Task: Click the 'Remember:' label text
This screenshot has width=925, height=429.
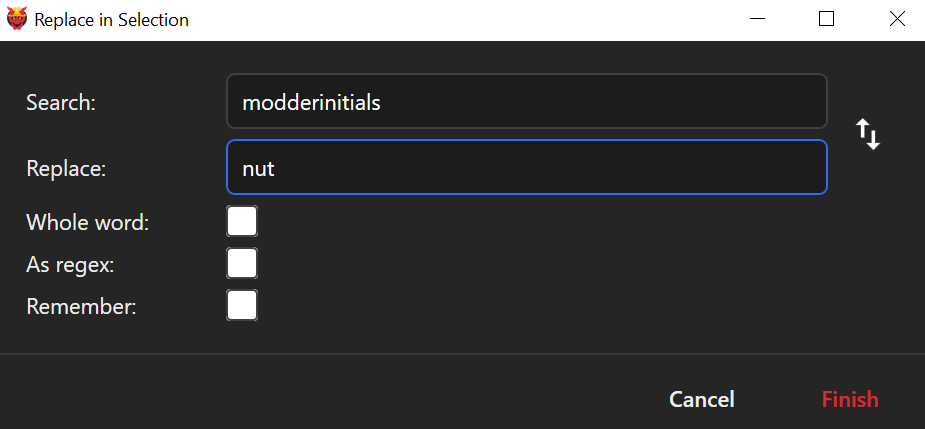Action: click(x=81, y=306)
